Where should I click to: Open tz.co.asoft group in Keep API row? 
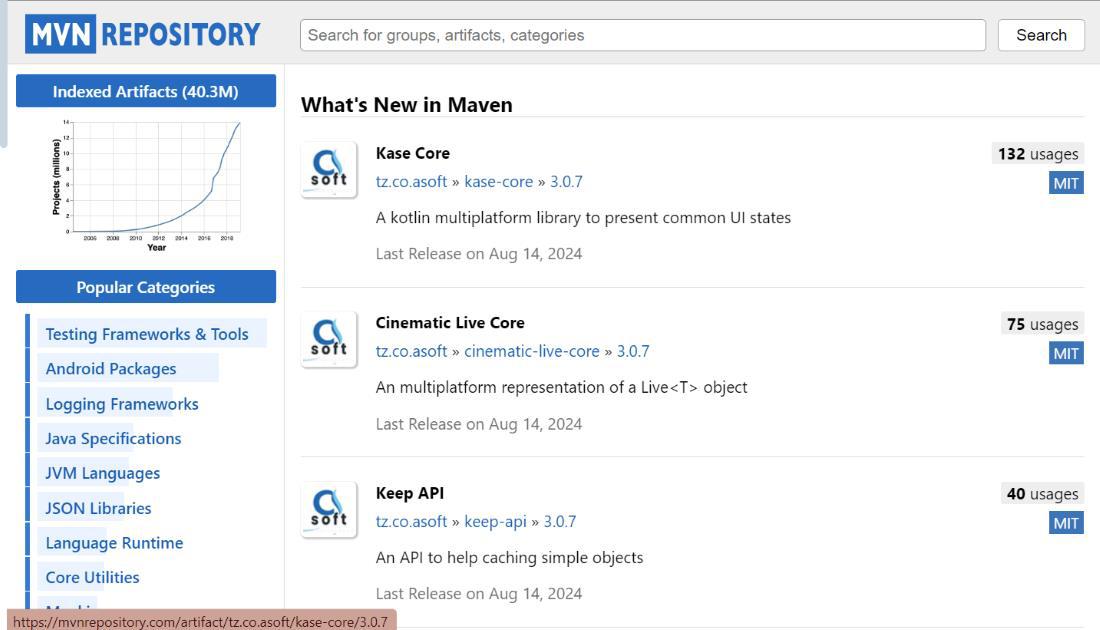[x=411, y=522]
